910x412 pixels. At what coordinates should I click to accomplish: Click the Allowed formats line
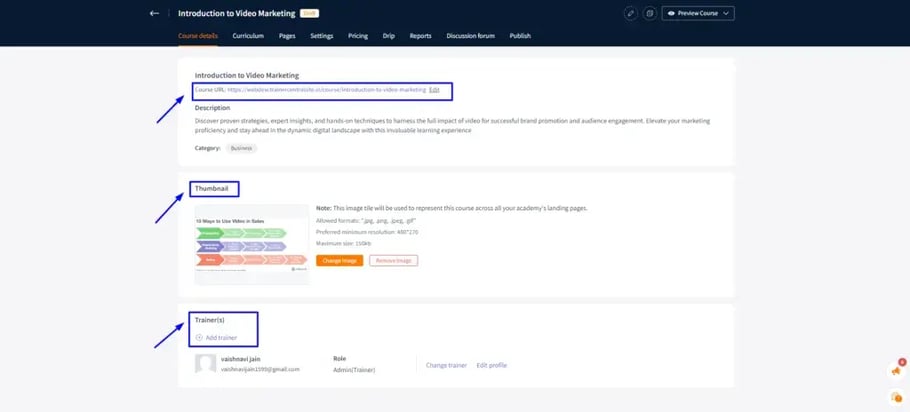(366, 221)
